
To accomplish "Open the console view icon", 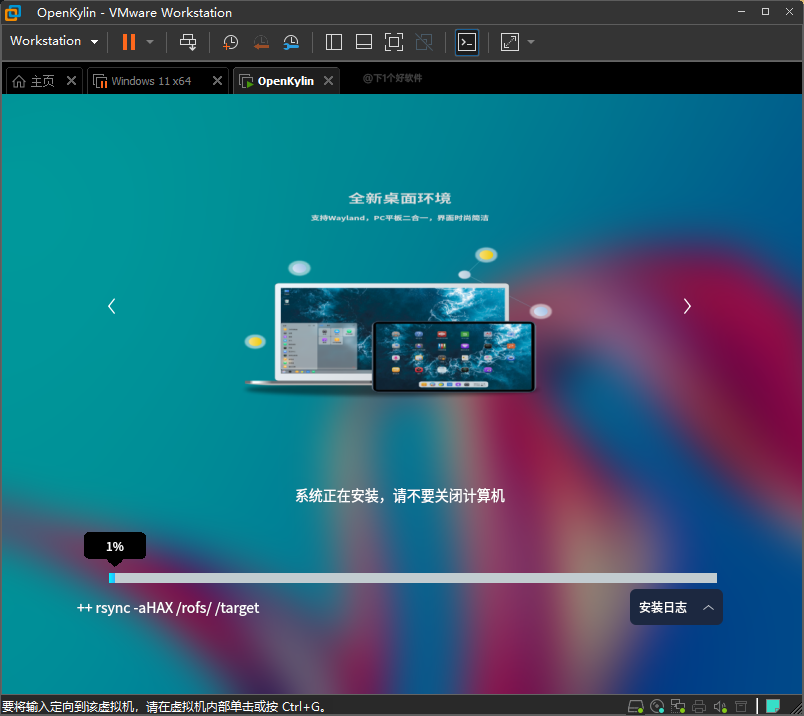I will coord(467,42).
